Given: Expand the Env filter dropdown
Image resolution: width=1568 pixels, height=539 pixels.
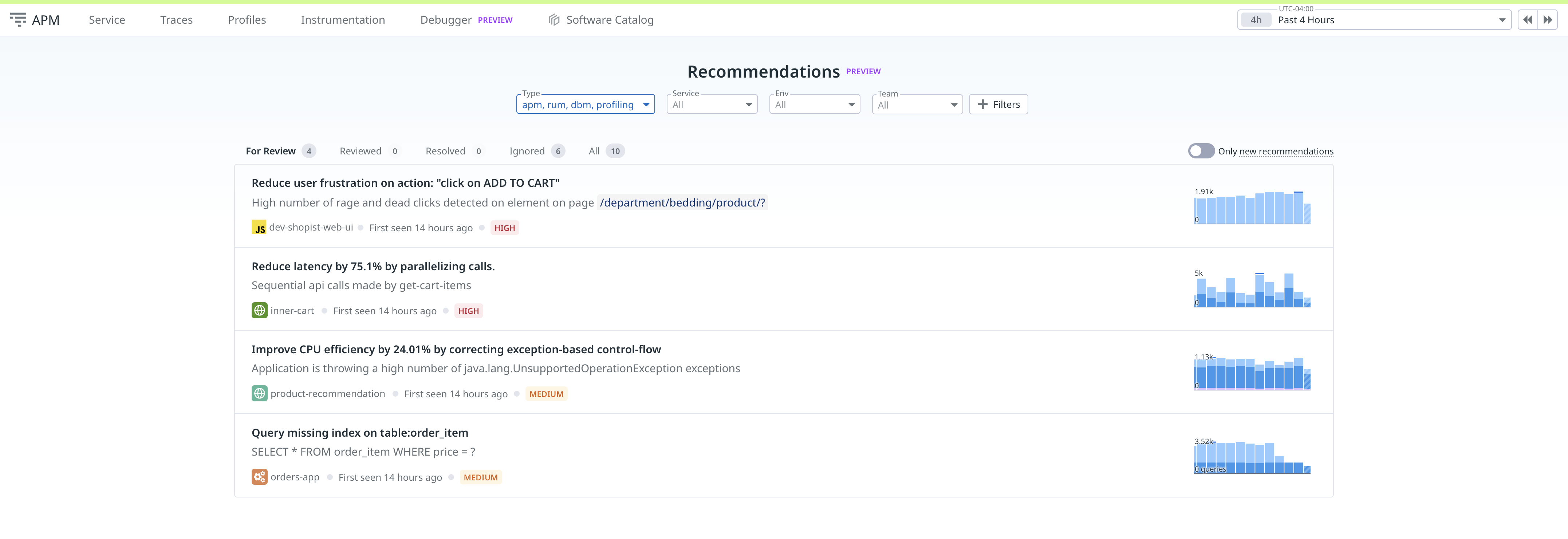Looking at the screenshot, I should click(814, 105).
